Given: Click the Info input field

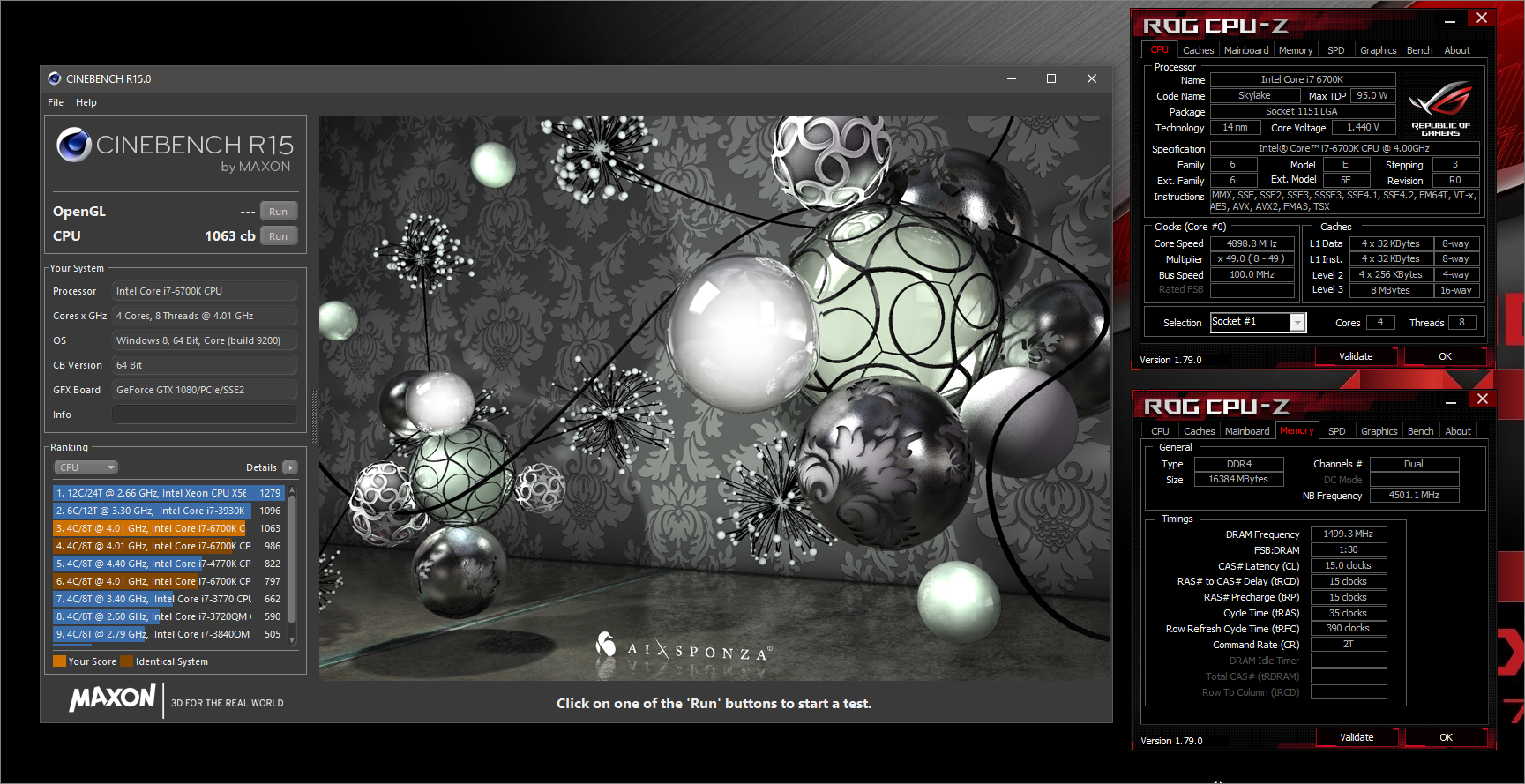Looking at the screenshot, I should tap(205, 414).
